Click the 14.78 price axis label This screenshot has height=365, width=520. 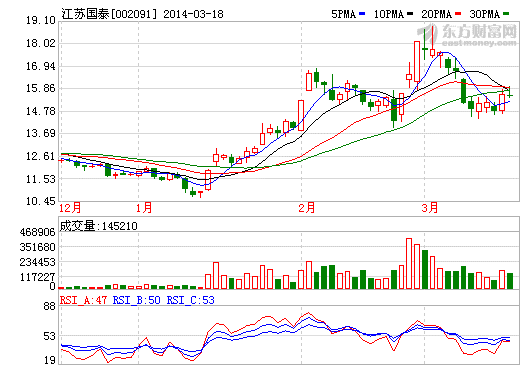pyautogui.click(x=41, y=111)
